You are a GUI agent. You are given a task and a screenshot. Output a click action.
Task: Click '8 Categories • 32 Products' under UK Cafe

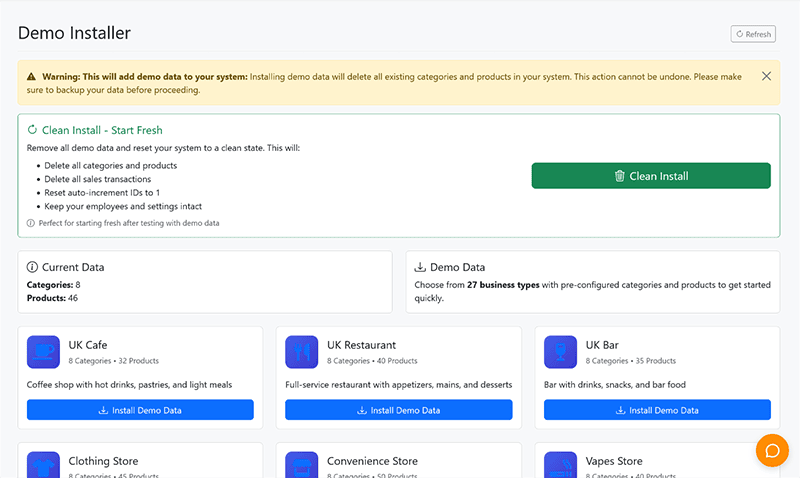pyautogui.click(x=114, y=361)
